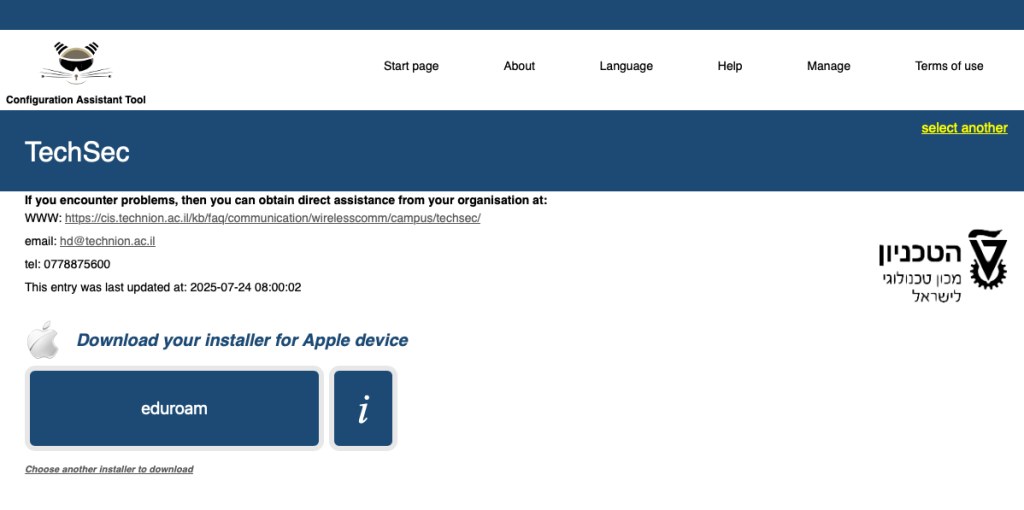Select the Manage menu item
1024x510 pixels.
coord(828,66)
